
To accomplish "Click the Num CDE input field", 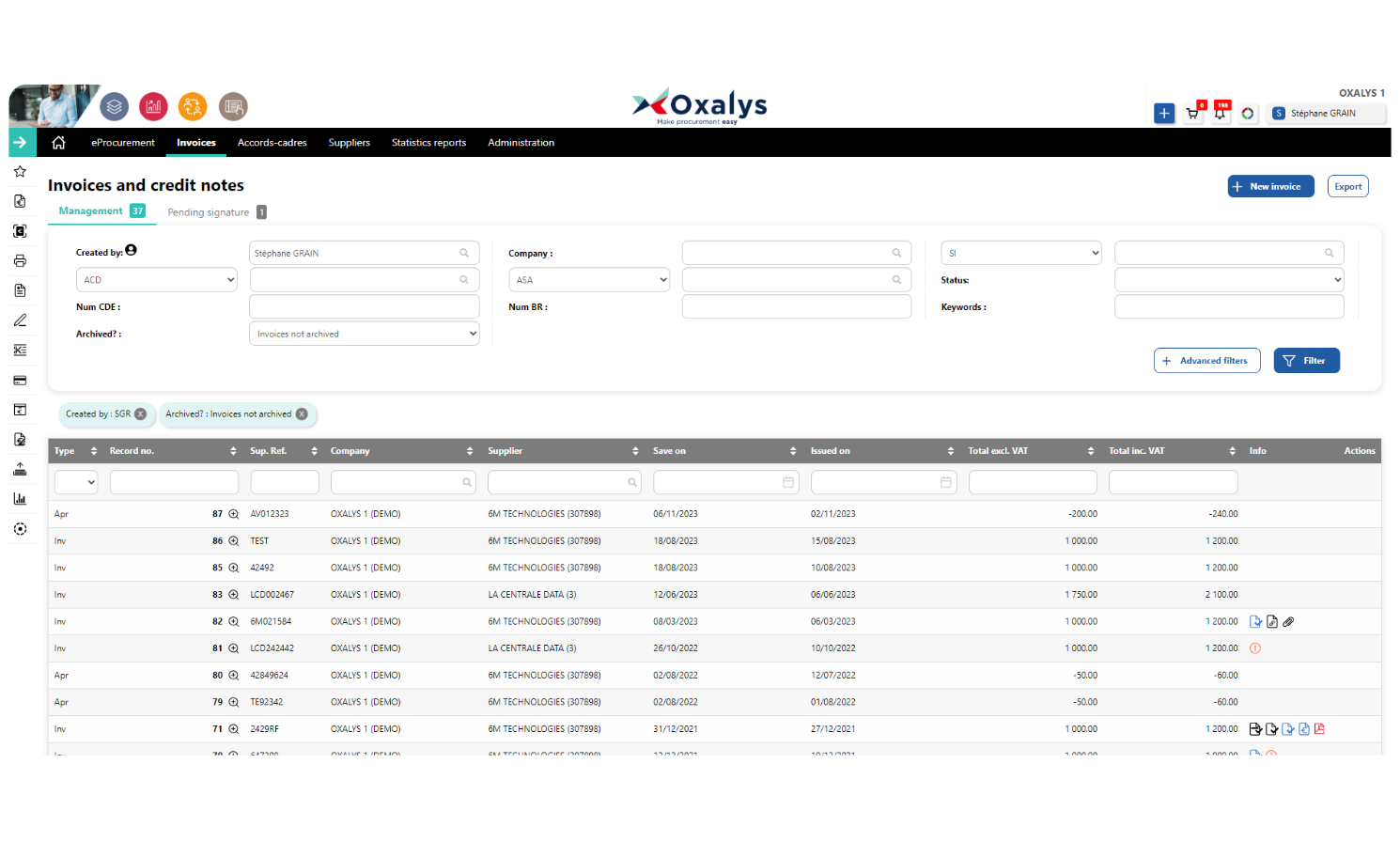I will tap(365, 307).
